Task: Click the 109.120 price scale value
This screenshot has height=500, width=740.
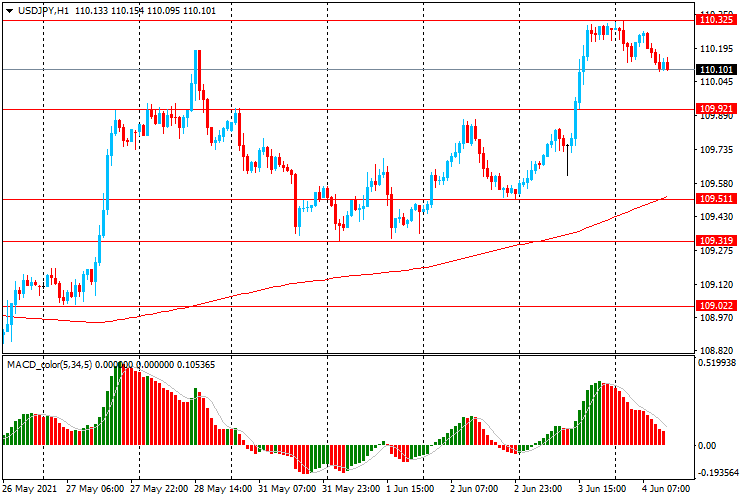Action: pyautogui.click(x=716, y=285)
